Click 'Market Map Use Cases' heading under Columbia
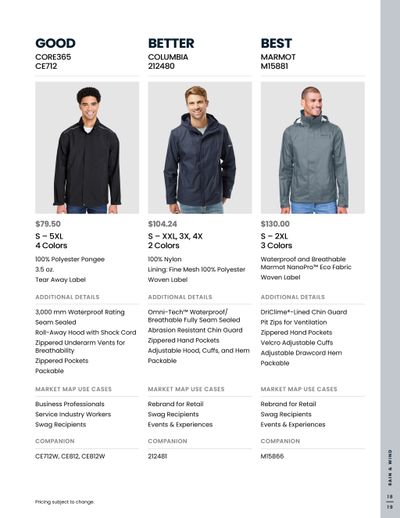 (x=186, y=389)
